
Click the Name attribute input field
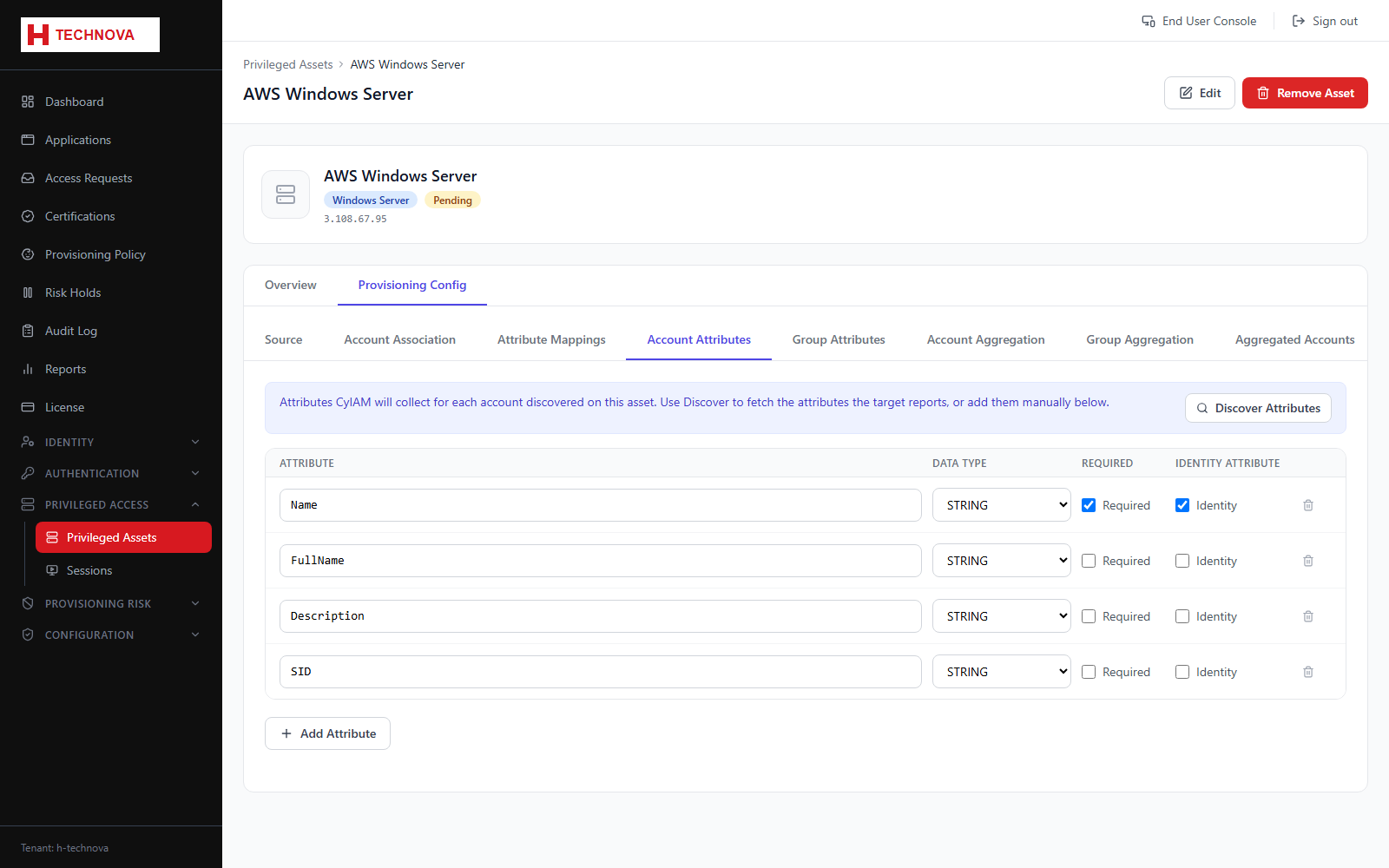tap(601, 505)
